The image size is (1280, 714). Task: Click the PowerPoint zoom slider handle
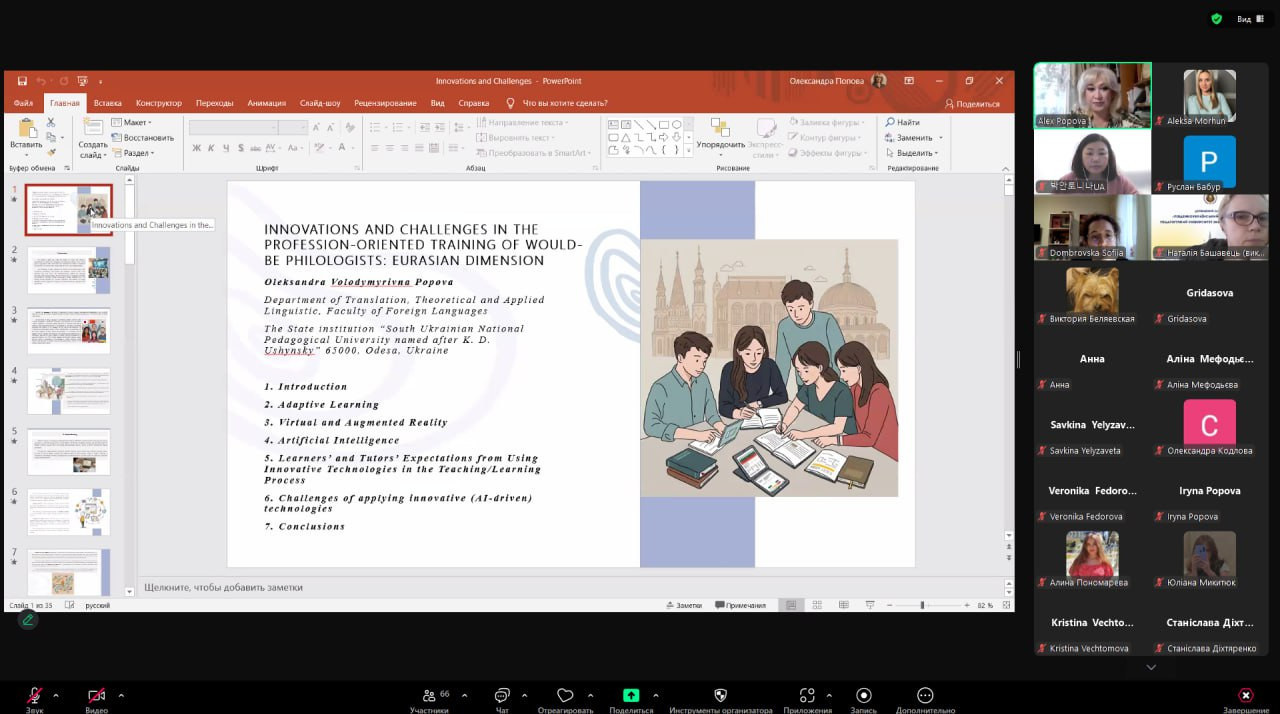point(922,605)
